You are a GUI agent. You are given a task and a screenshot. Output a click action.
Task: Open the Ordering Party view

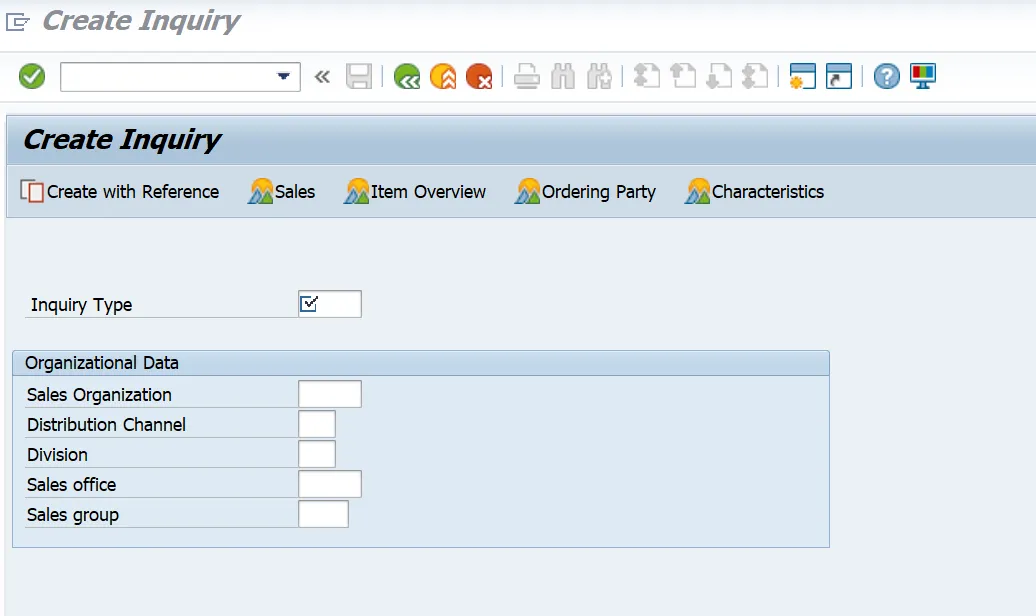point(586,192)
